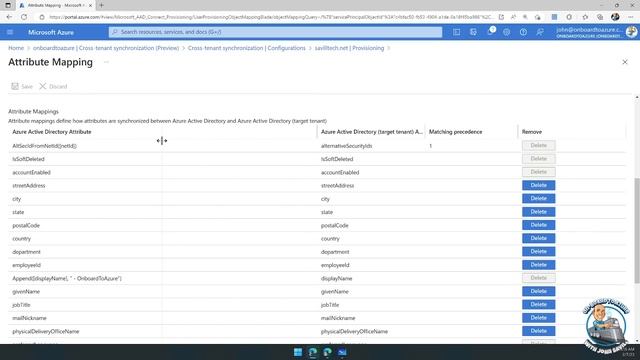640x360 pixels.
Task: Open onboardtoazure Cross-tenant synchronization breadcrumb
Action: click(106, 48)
